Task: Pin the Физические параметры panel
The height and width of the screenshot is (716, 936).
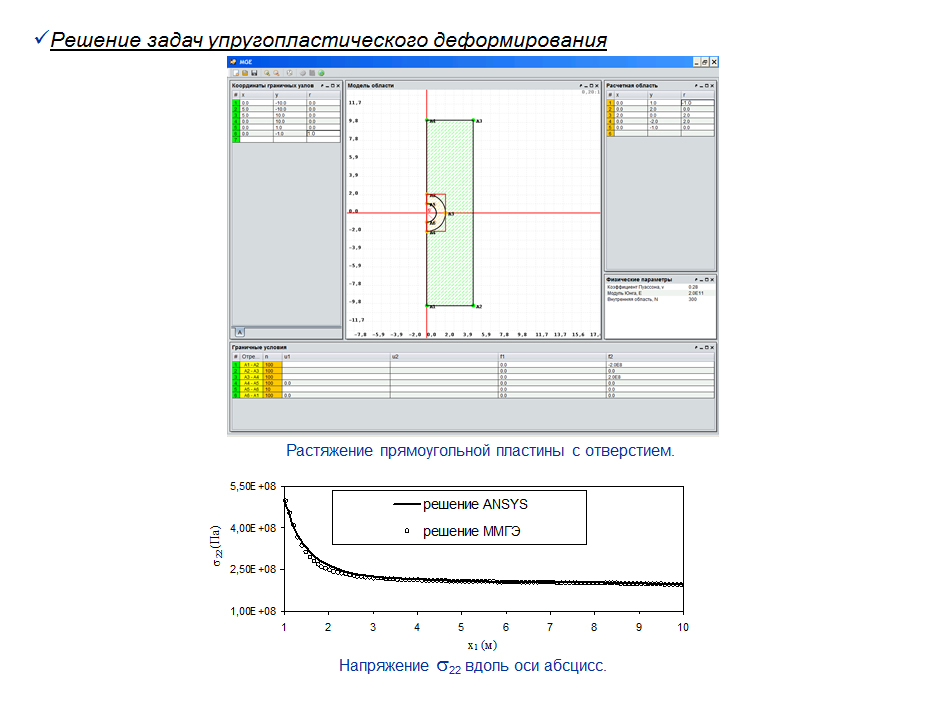Action: pos(696,279)
